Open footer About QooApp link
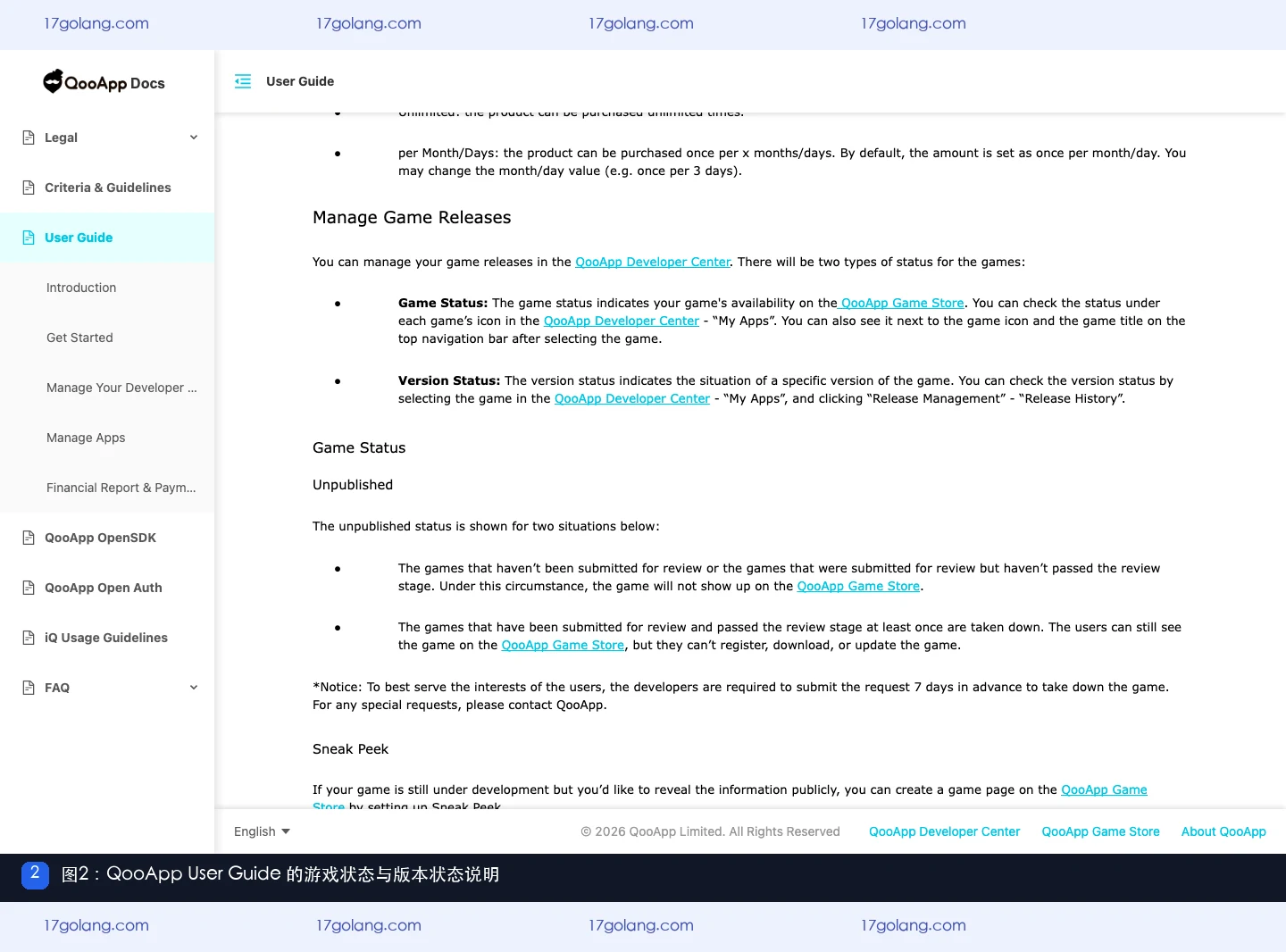This screenshot has height=952, width=1286. [1223, 831]
